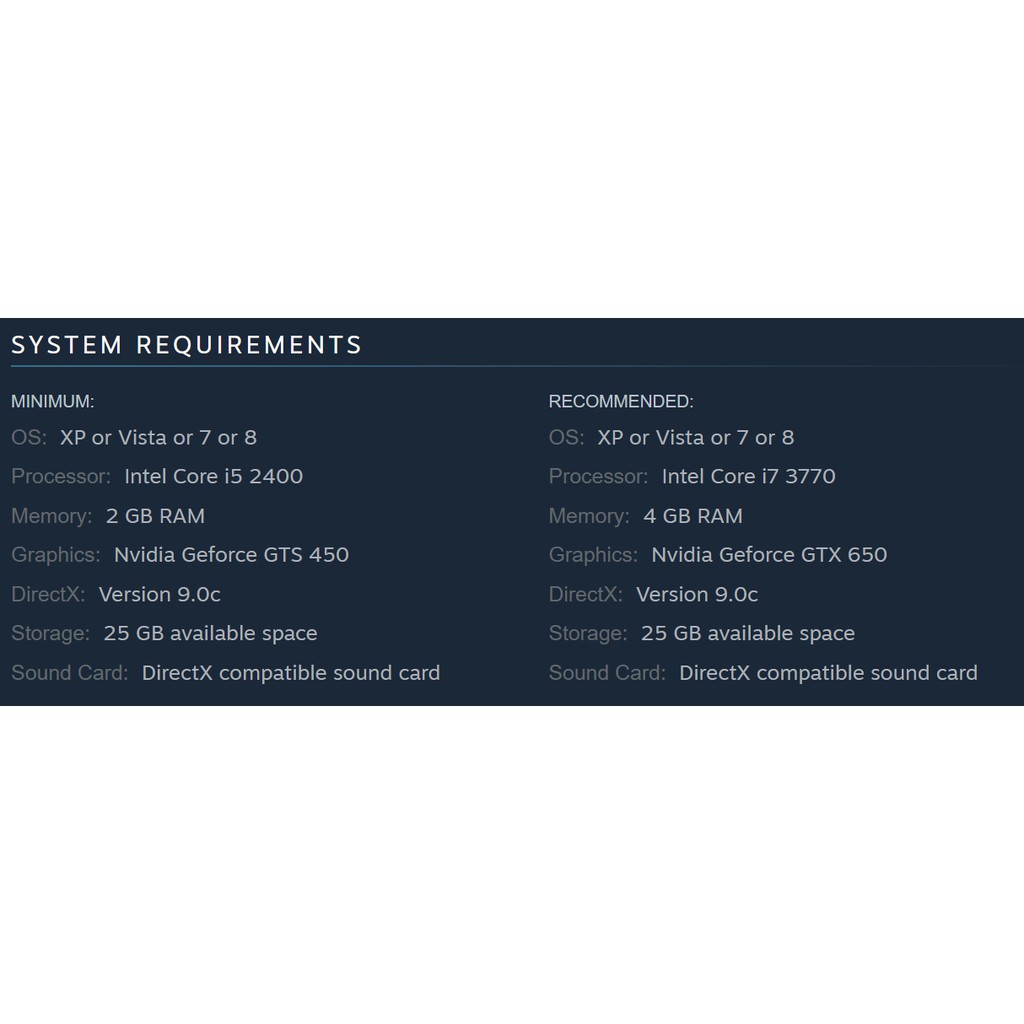Click the recommended OS value XP or Vista

coord(695,437)
